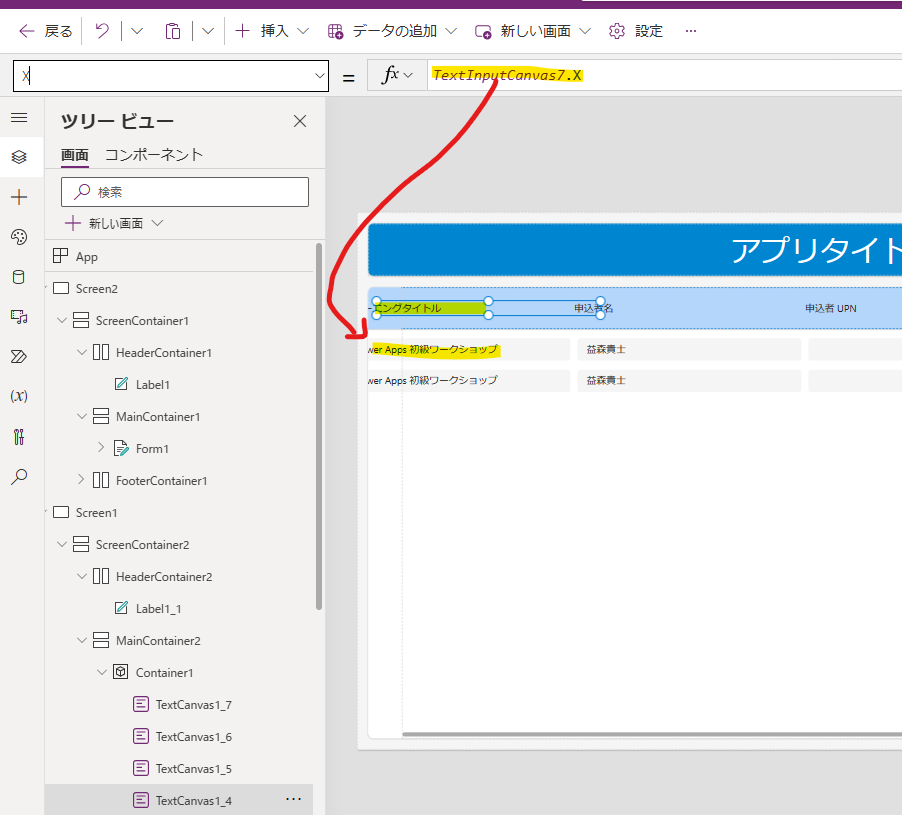Open the paste options dropdown arrow
Image resolution: width=902 pixels, height=815 pixels.
click(208, 31)
